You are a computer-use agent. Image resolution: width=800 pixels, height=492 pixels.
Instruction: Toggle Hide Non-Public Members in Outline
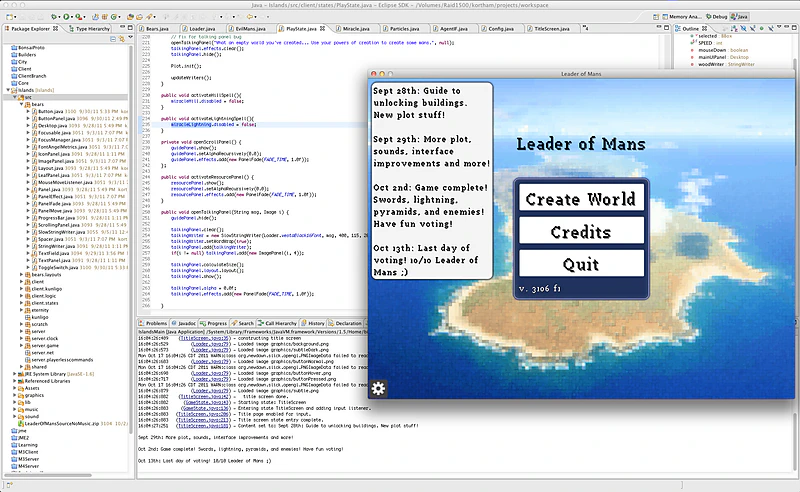(x=762, y=29)
